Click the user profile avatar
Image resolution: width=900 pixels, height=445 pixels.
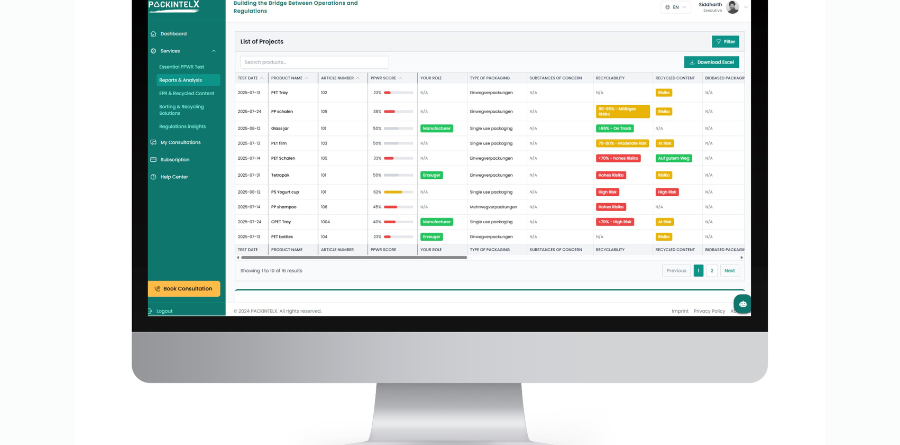[x=733, y=7]
